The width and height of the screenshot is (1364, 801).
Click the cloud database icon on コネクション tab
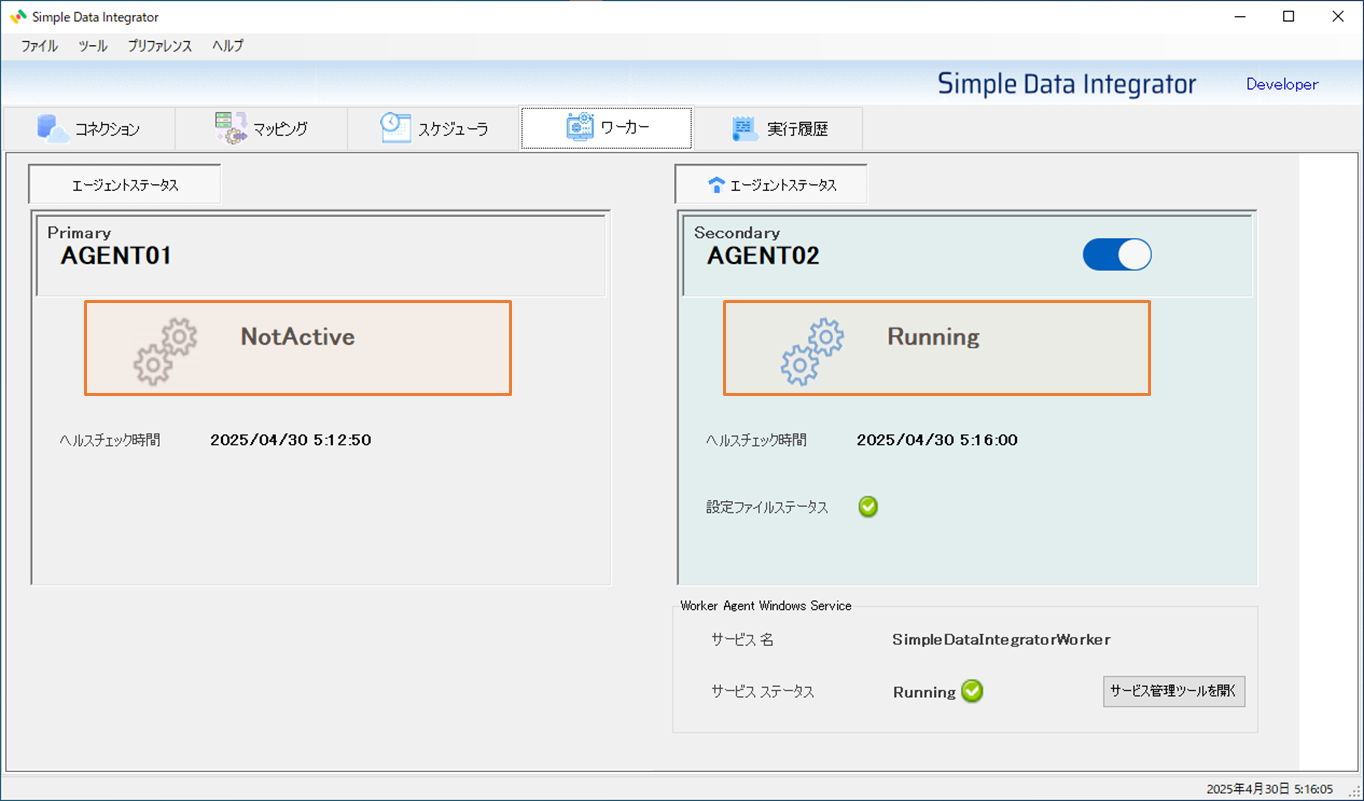52,128
